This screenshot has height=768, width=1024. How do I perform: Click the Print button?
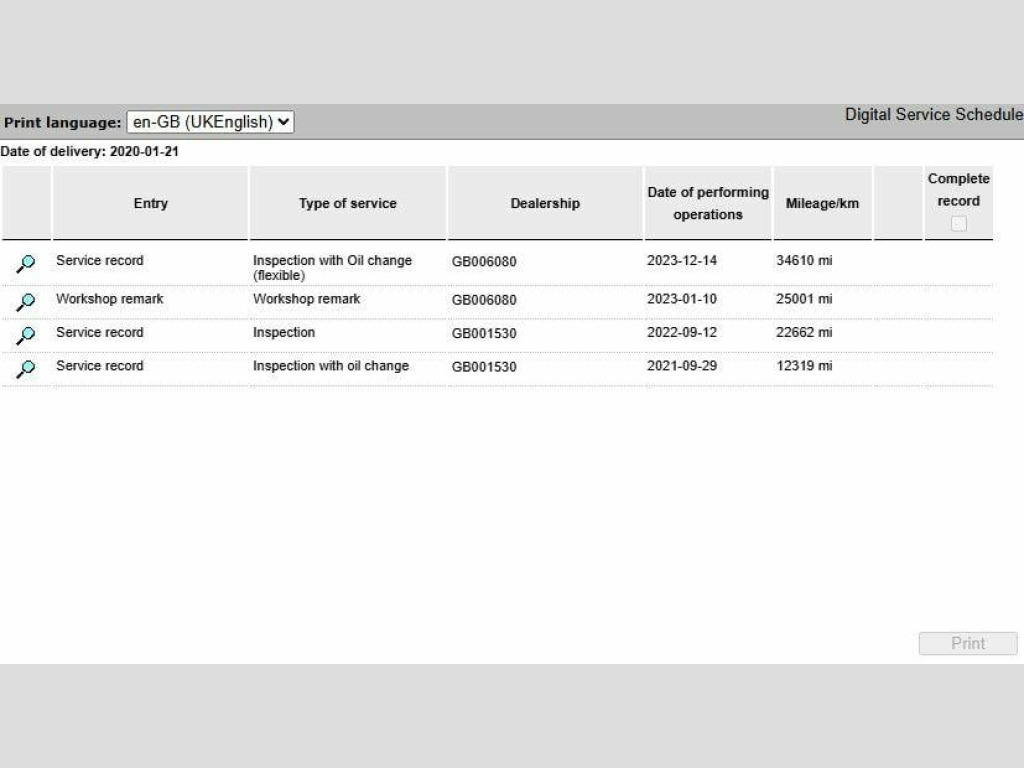point(968,643)
